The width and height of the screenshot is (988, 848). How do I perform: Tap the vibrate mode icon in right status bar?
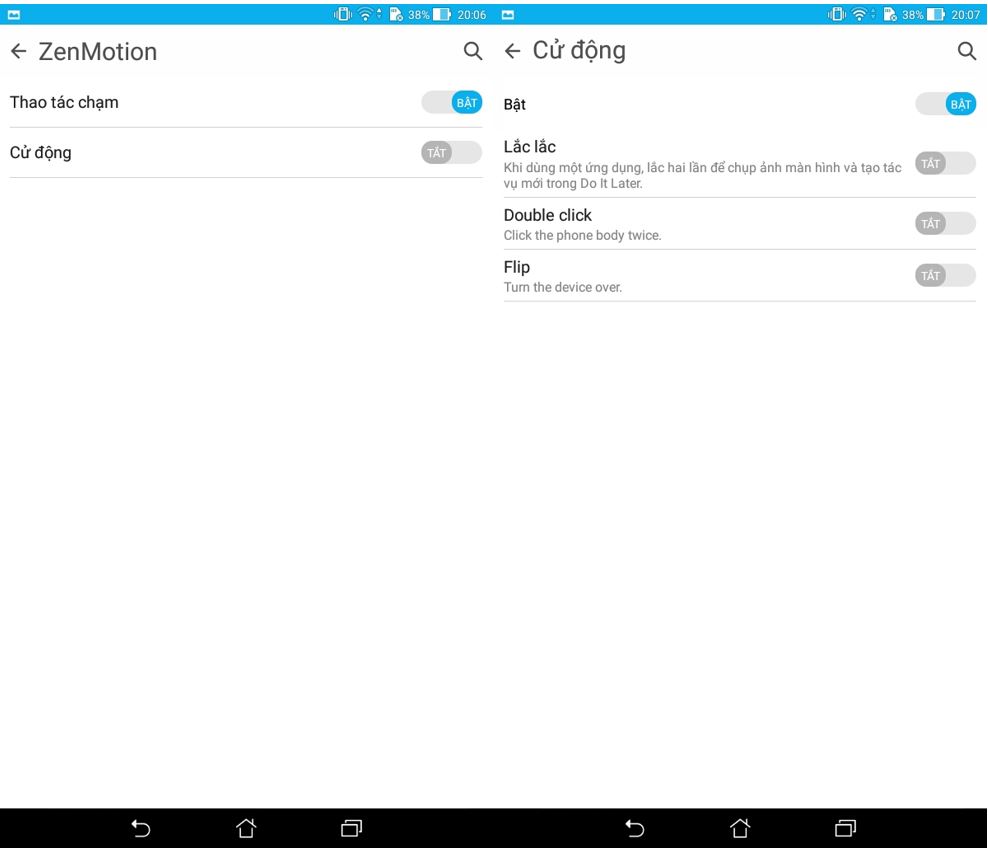(837, 14)
